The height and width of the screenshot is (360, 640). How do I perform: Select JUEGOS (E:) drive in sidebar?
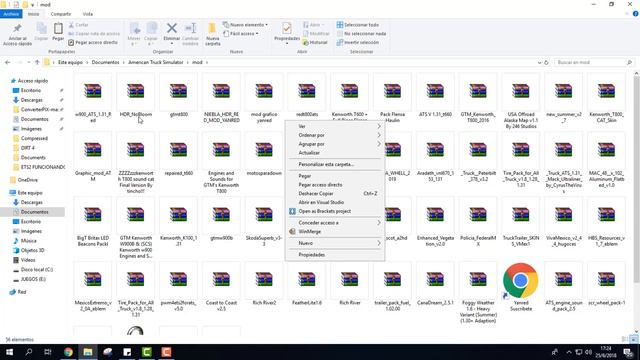(33, 280)
